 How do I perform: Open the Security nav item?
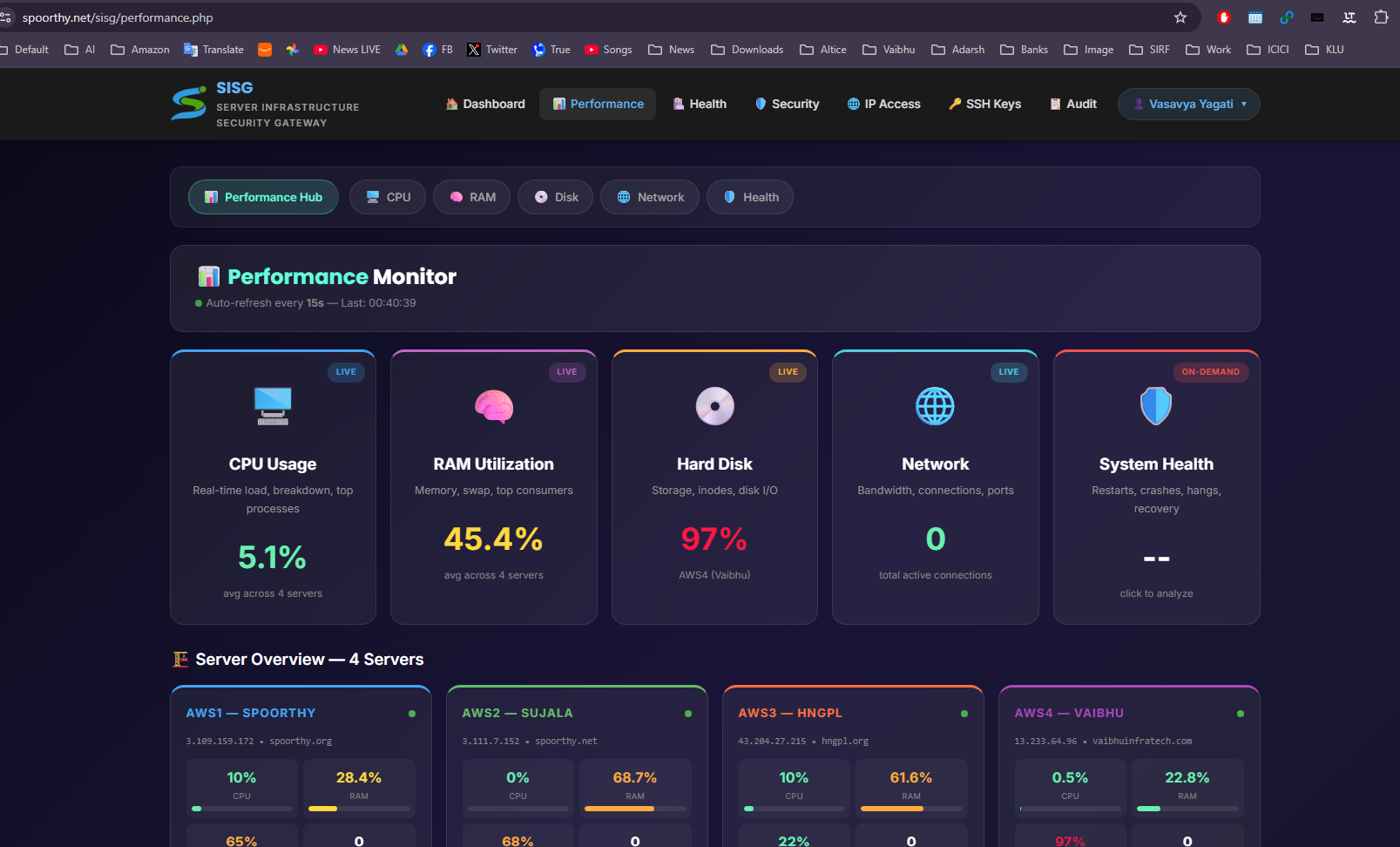pyautogui.click(x=787, y=104)
